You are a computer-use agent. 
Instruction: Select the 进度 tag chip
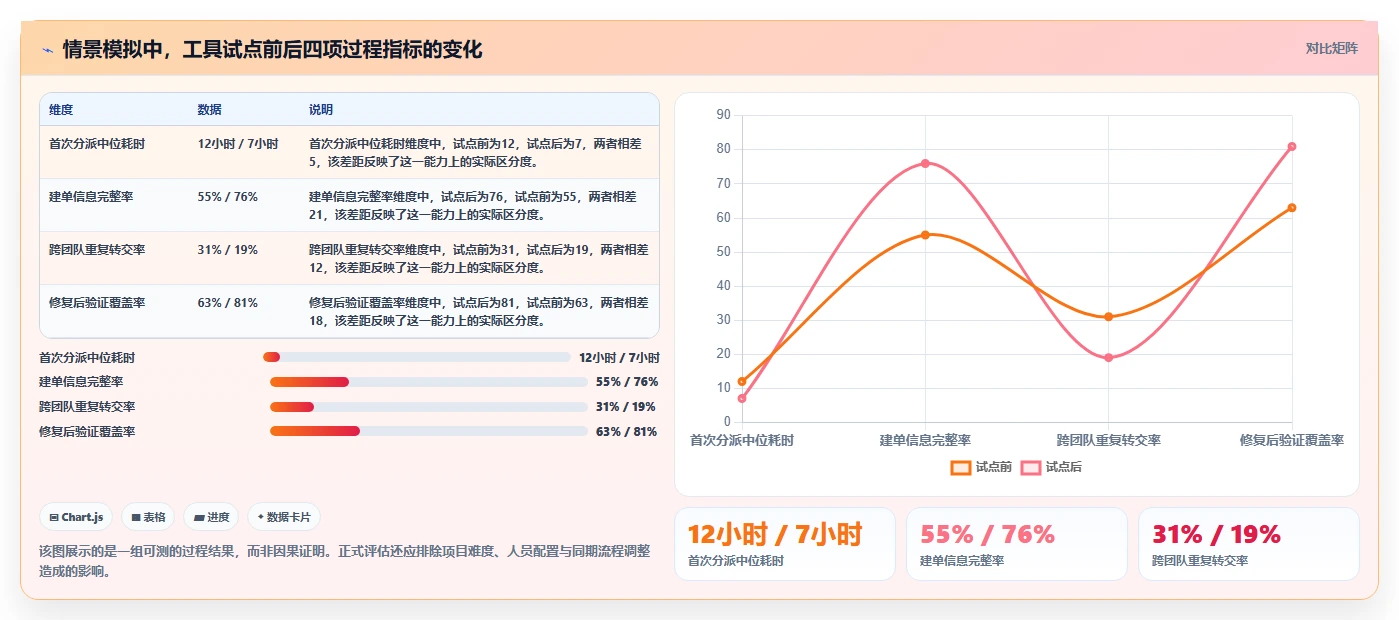pyautogui.click(x=212, y=517)
